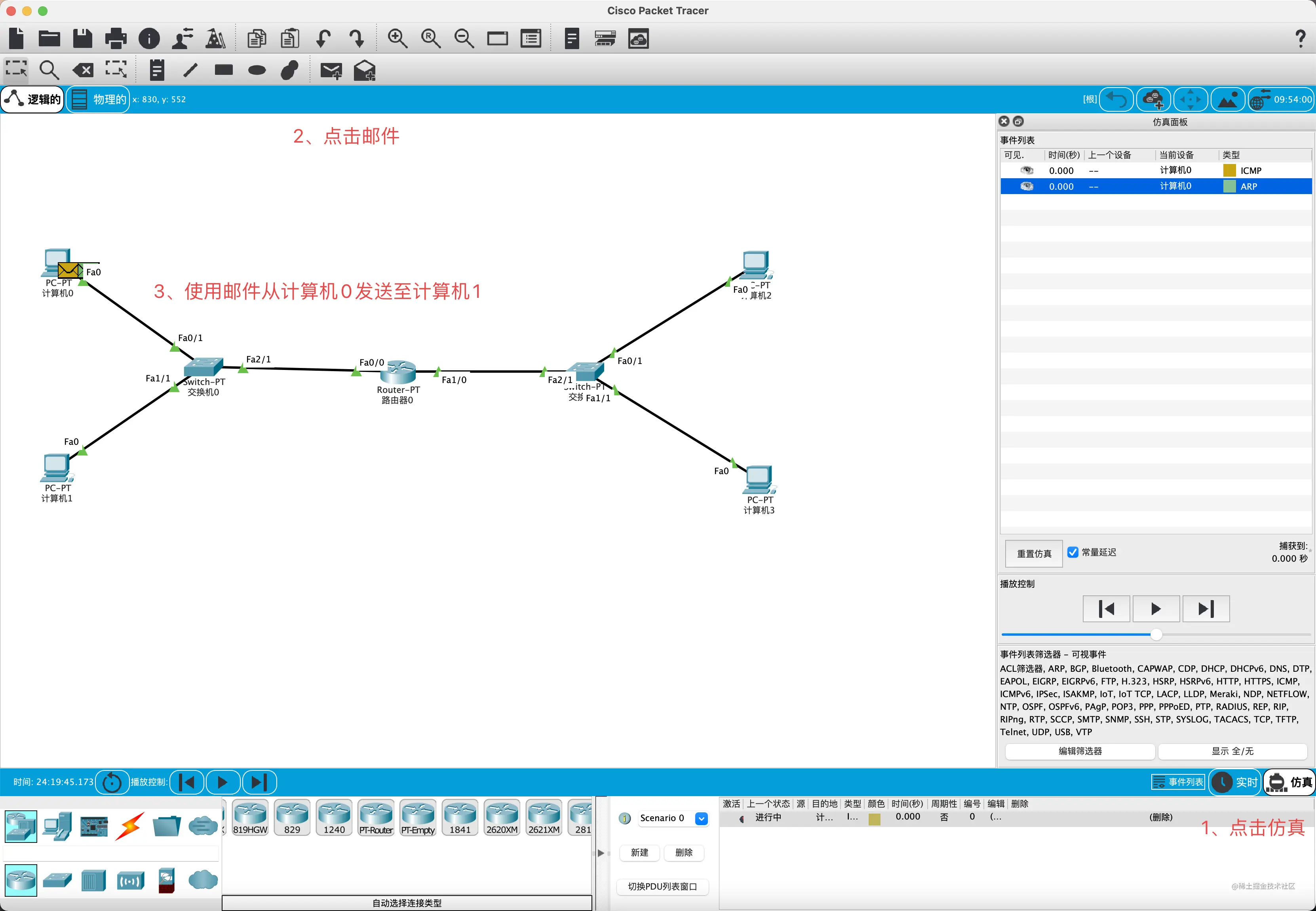Undo the last action

(323, 38)
